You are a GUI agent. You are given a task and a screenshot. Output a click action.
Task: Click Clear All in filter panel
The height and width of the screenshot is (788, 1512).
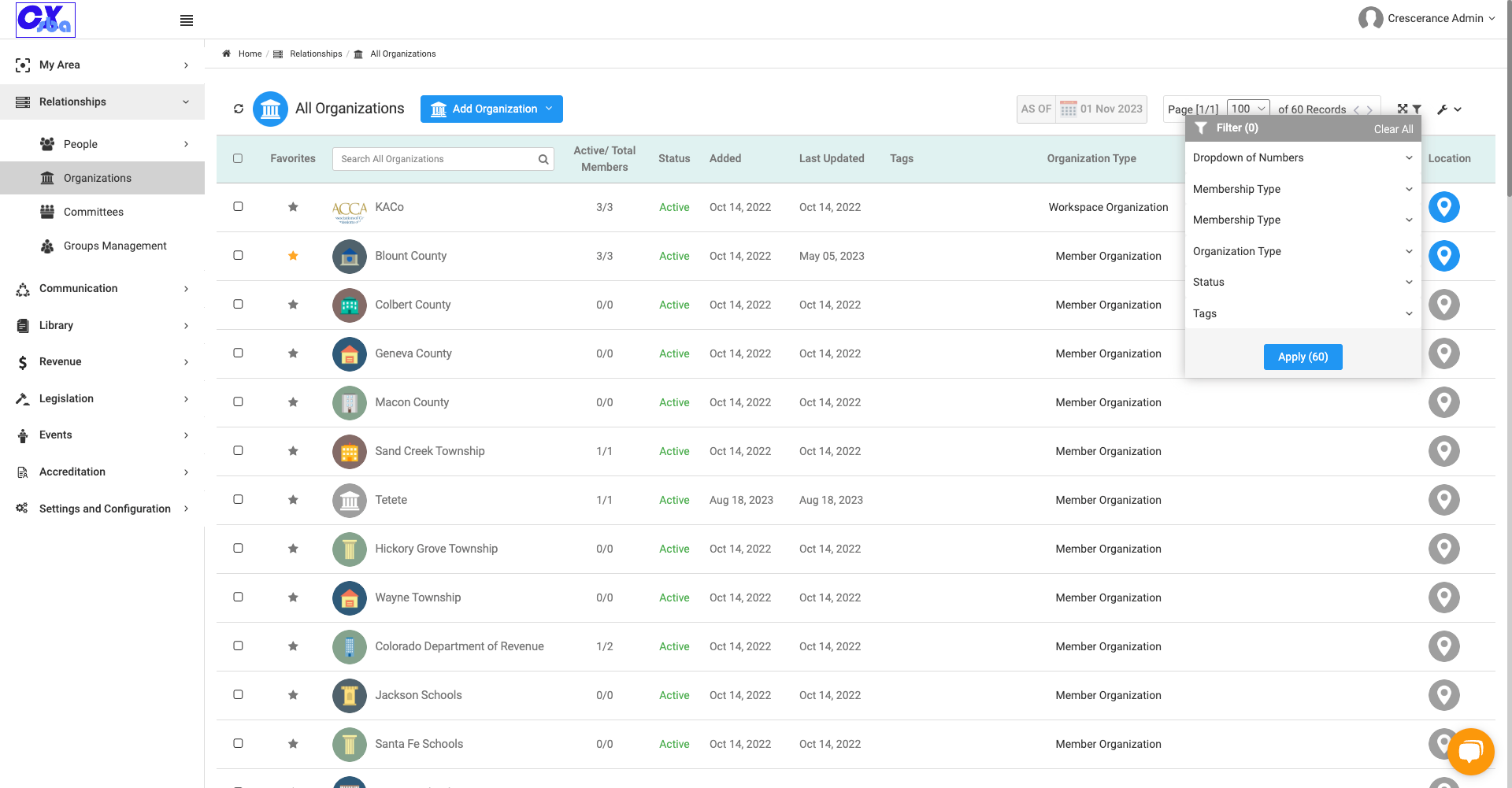point(1393,129)
